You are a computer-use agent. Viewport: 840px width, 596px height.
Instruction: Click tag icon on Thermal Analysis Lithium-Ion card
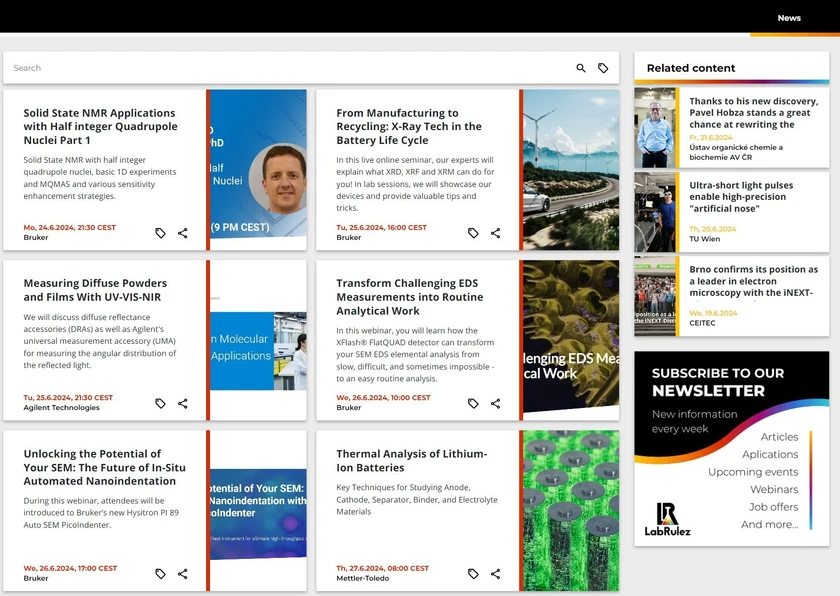[x=473, y=574]
